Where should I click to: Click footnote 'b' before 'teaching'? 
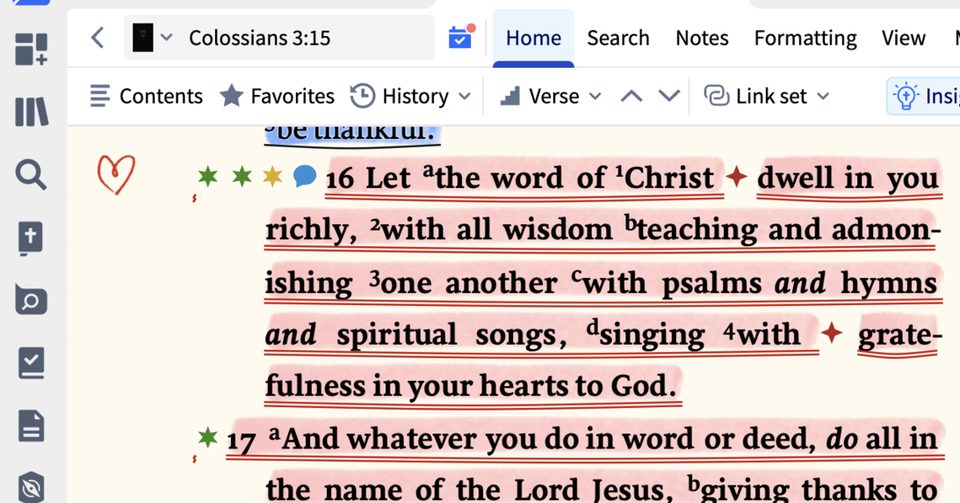click(631, 221)
